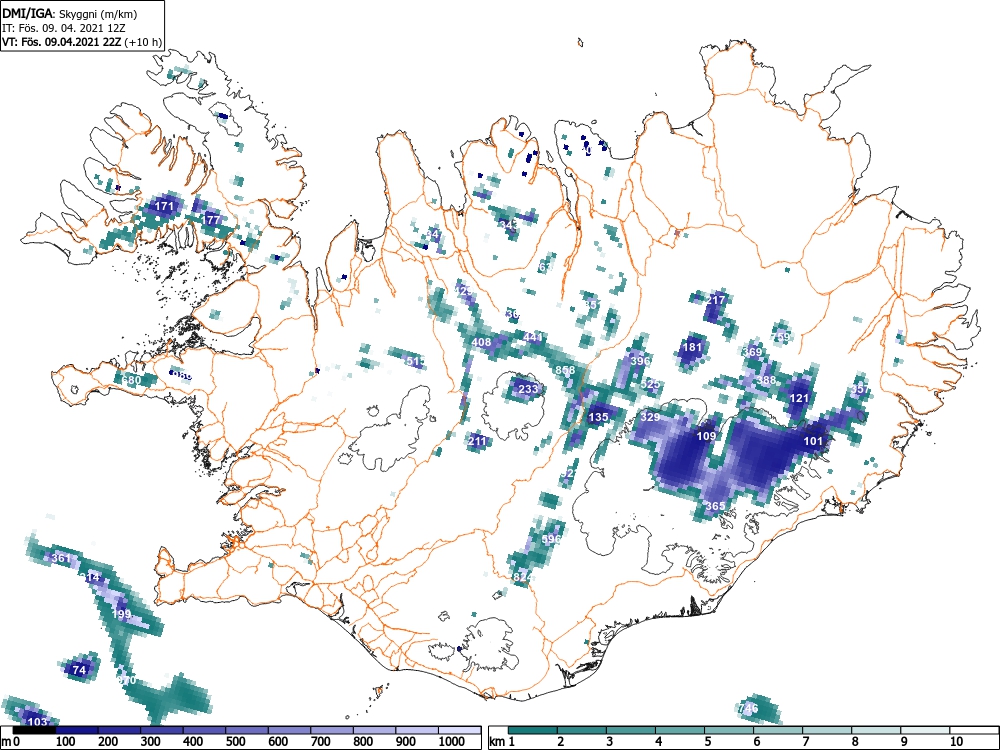Screen dimensions: 1000x750
Task: Click the 211 value label on the map
Action: coord(477,441)
